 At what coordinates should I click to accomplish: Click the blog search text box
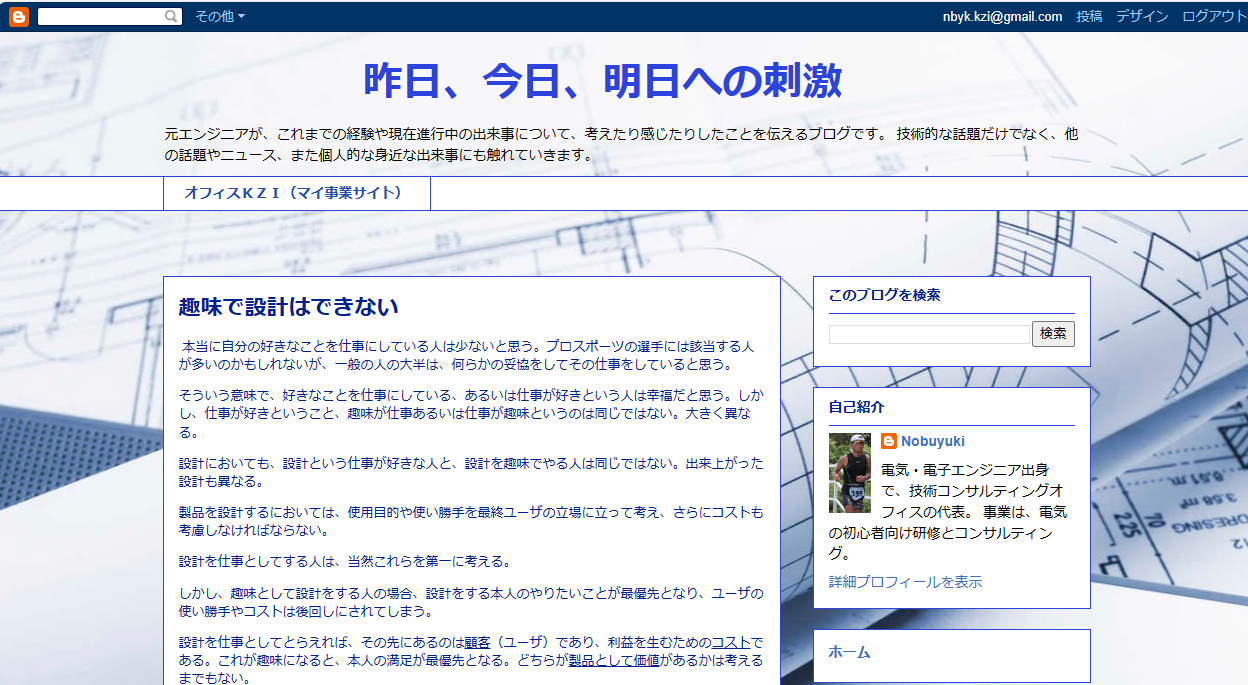928,334
